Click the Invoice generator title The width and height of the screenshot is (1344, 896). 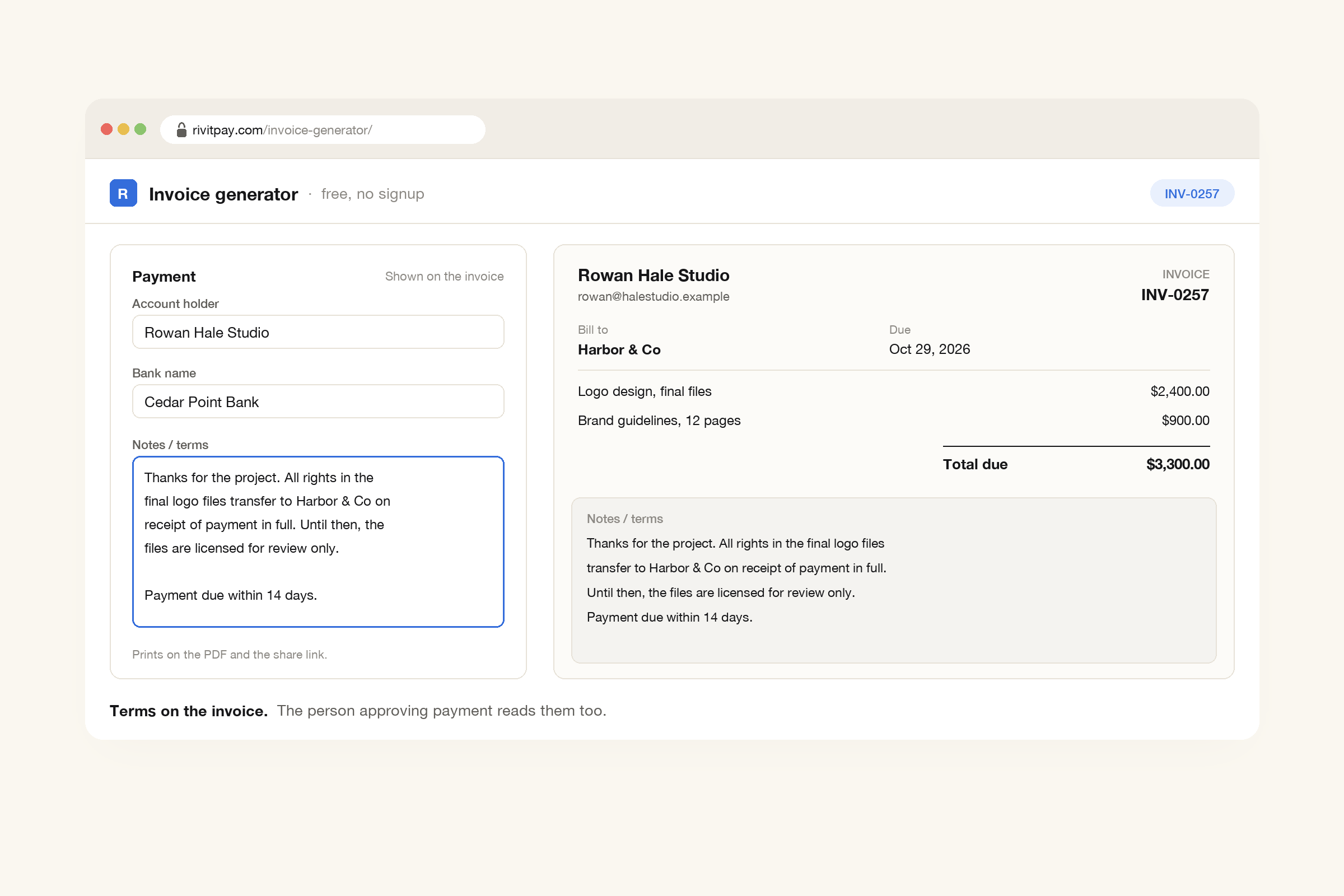click(x=223, y=194)
